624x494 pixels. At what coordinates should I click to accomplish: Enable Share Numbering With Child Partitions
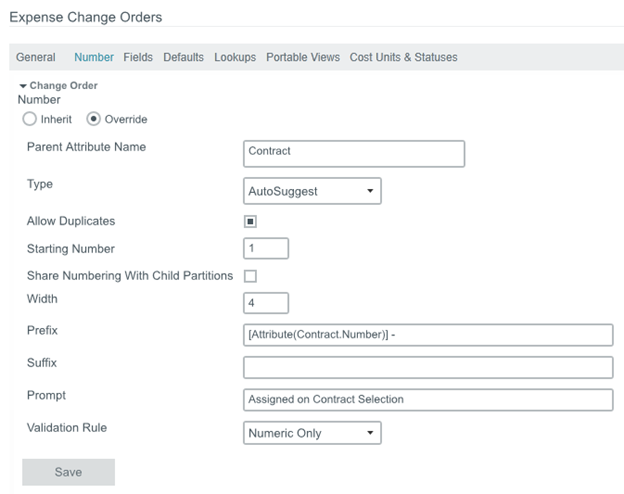point(250,276)
